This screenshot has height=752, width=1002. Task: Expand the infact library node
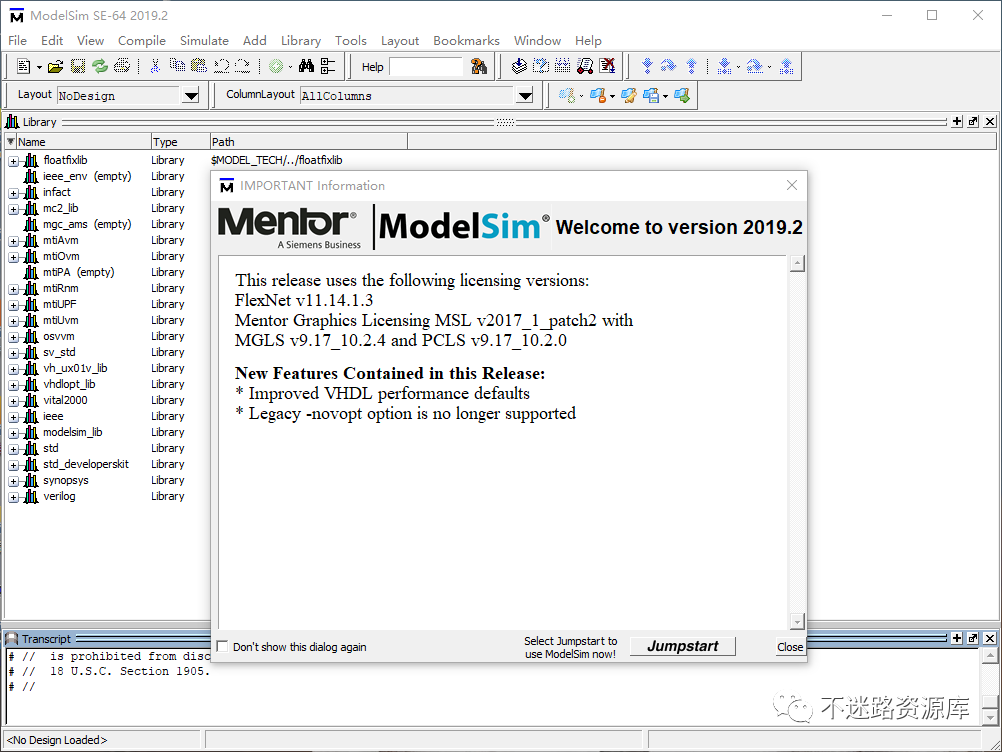(13, 193)
